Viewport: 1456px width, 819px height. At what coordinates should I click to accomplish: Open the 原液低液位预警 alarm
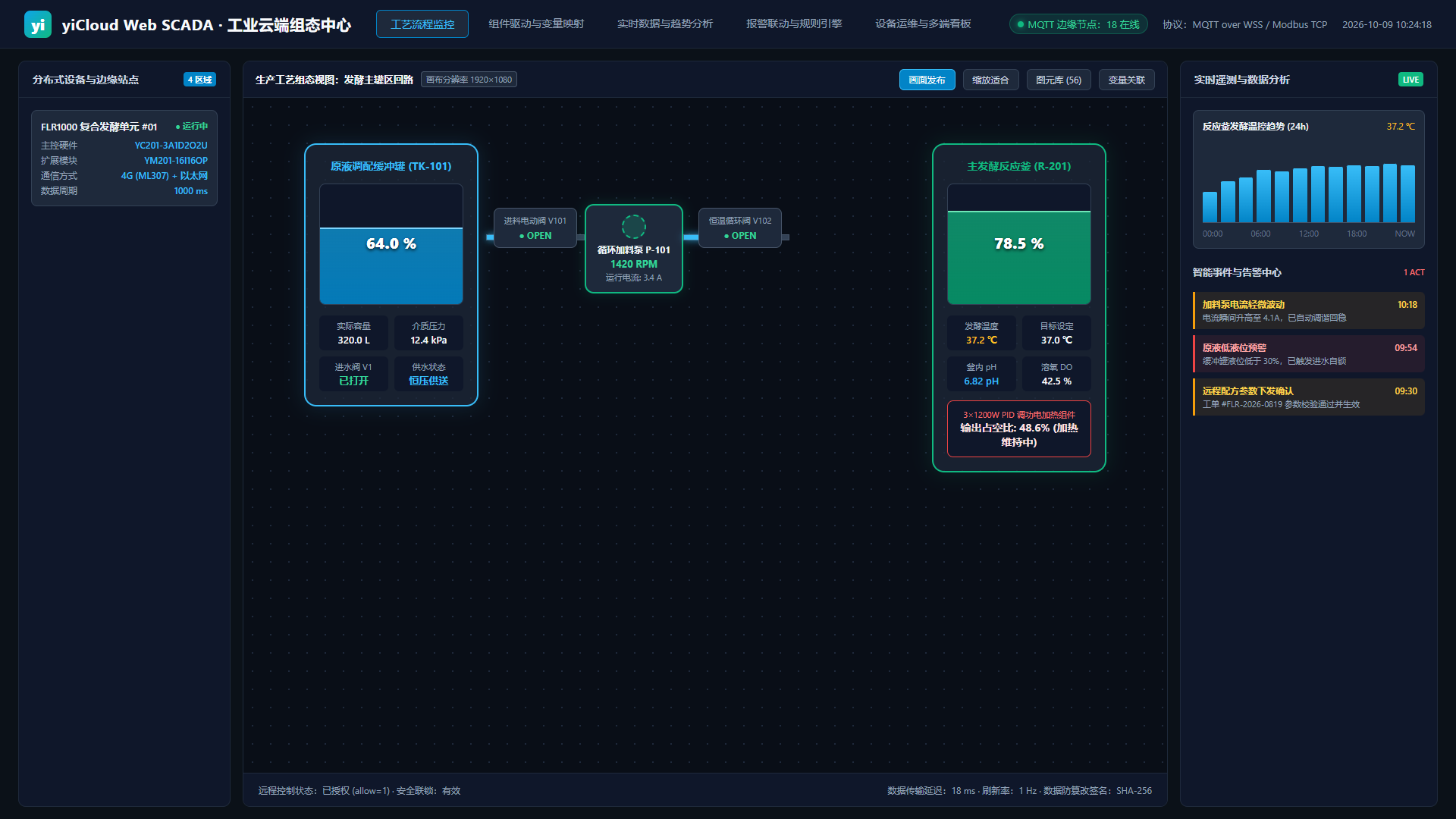pos(1309,354)
